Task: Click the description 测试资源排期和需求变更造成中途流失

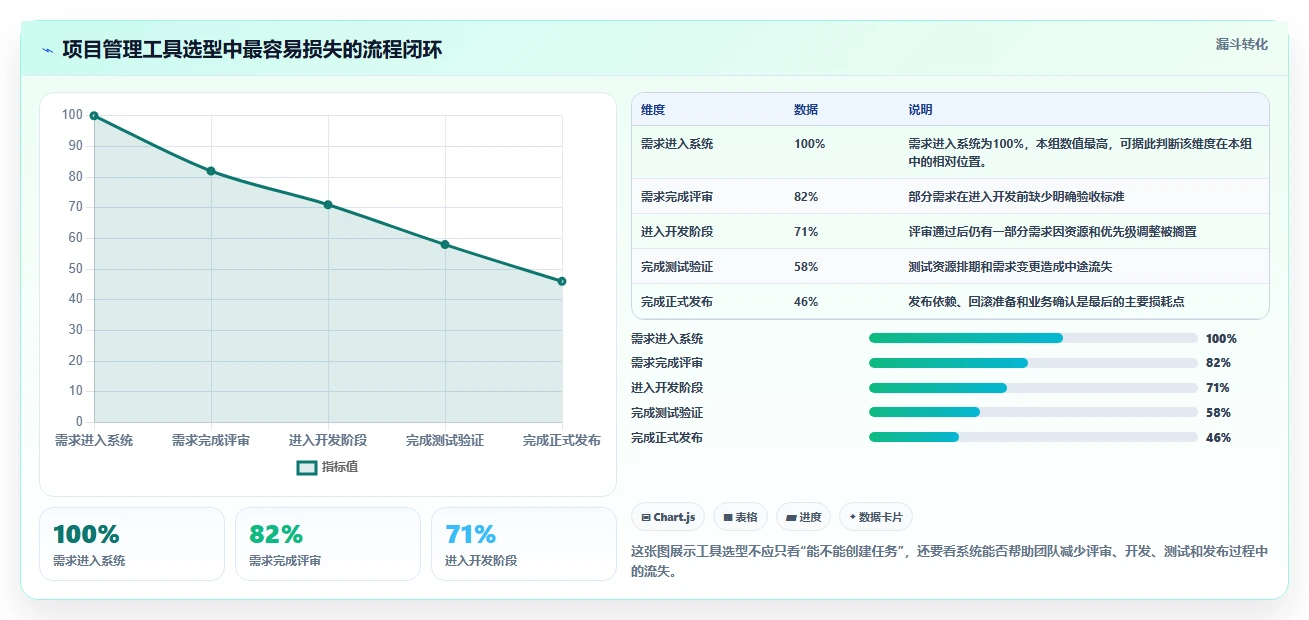Action: tap(1010, 267)
